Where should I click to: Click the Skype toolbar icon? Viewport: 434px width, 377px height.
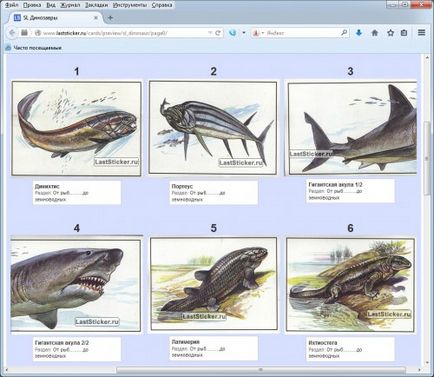pyautogui.click(x=233, y=33)
